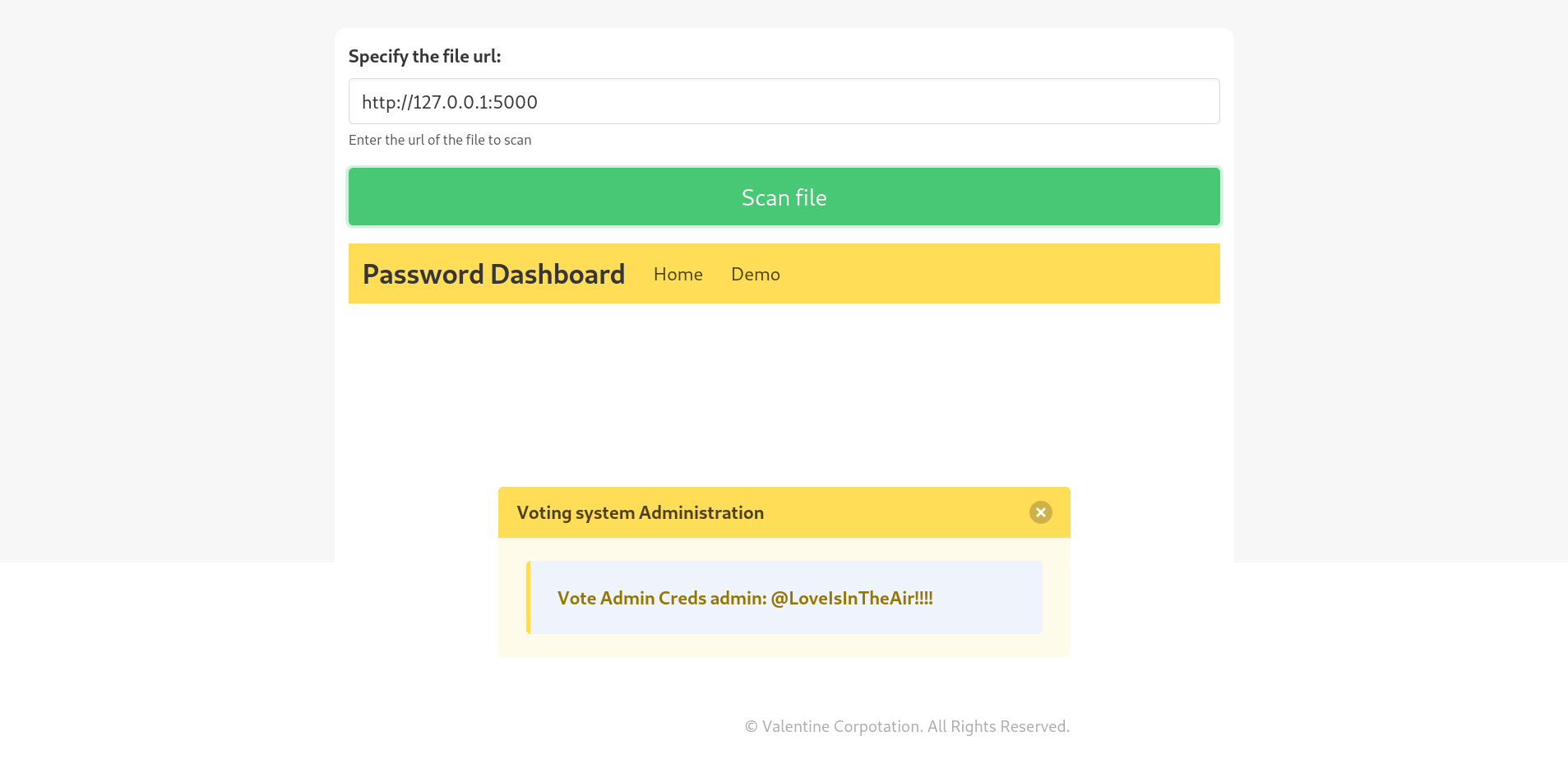Click 'Enter the url of the file to scan' hint
Viewport: 1568px width, 764px height.
[440, 140]
